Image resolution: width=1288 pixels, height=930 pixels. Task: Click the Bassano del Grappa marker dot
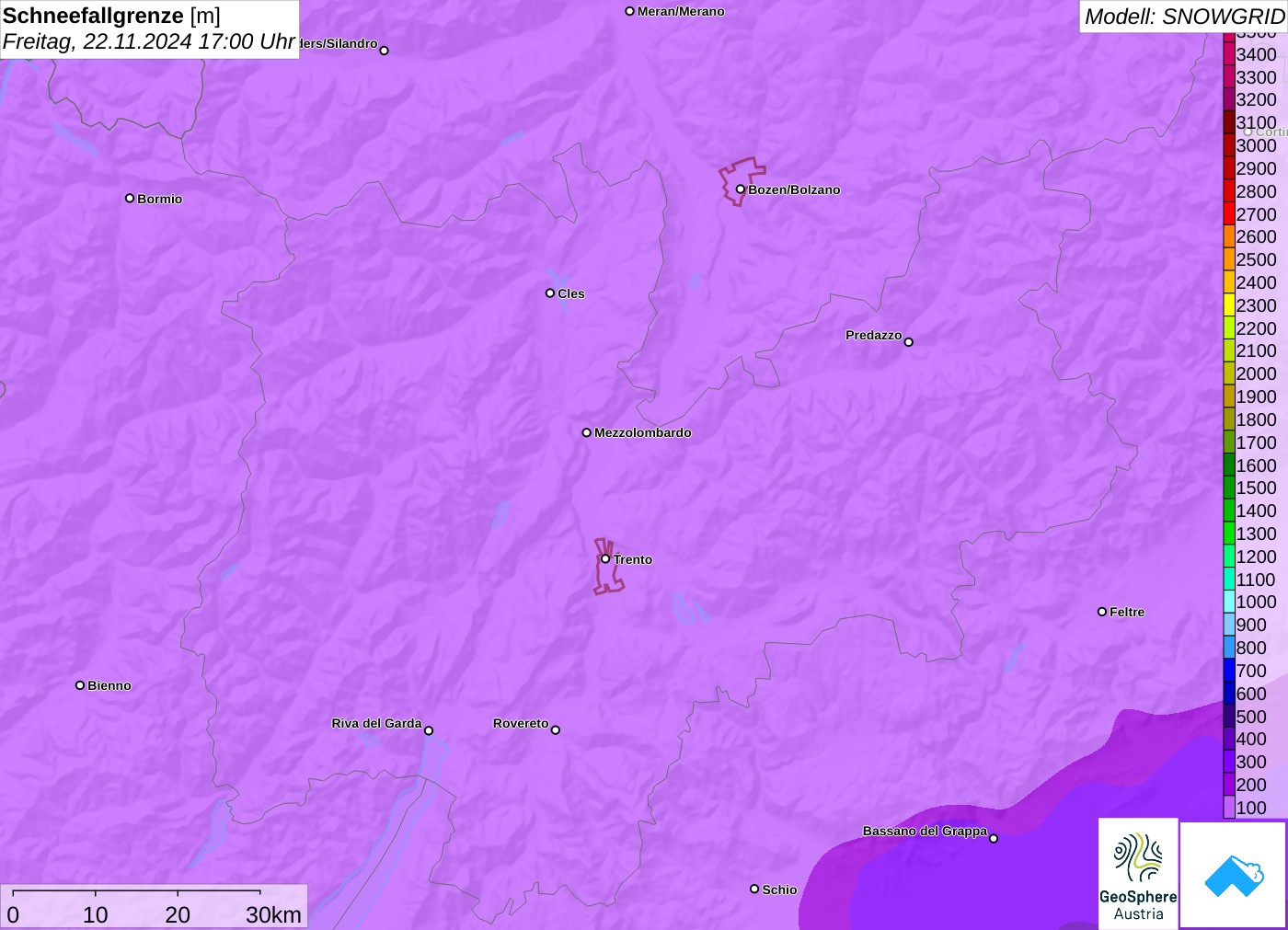tap(994, 838)
